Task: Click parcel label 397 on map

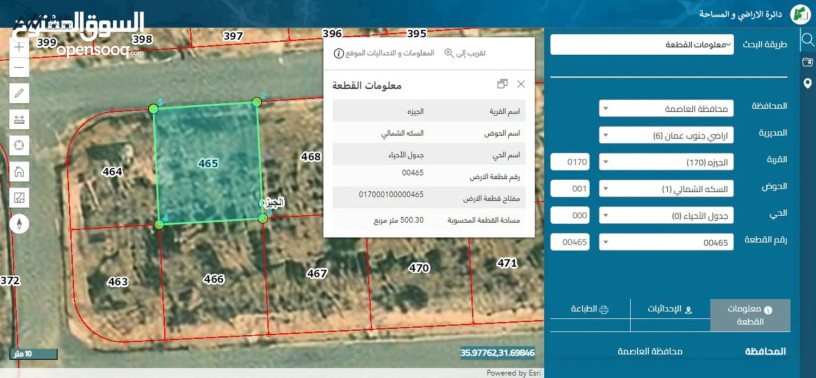Action: 233,36
